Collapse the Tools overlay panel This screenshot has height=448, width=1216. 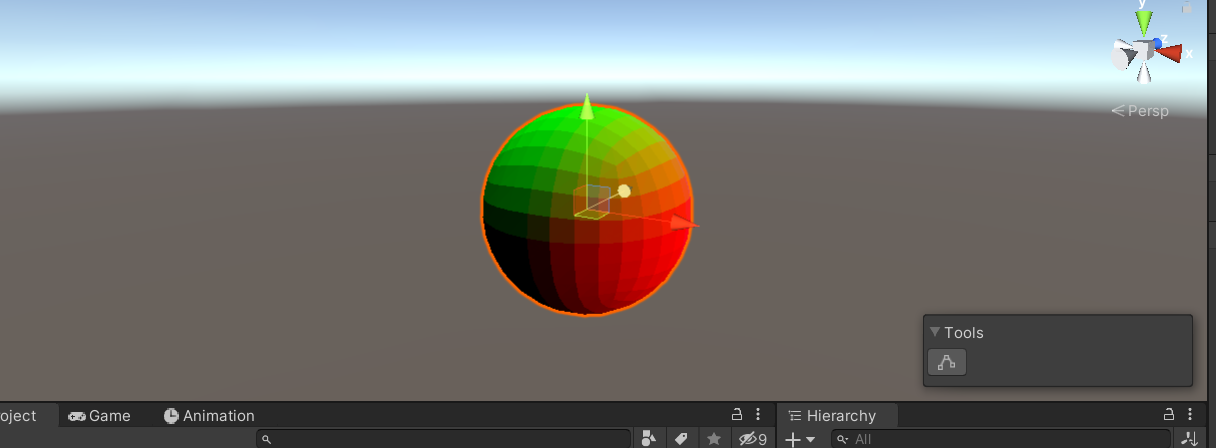935,332
